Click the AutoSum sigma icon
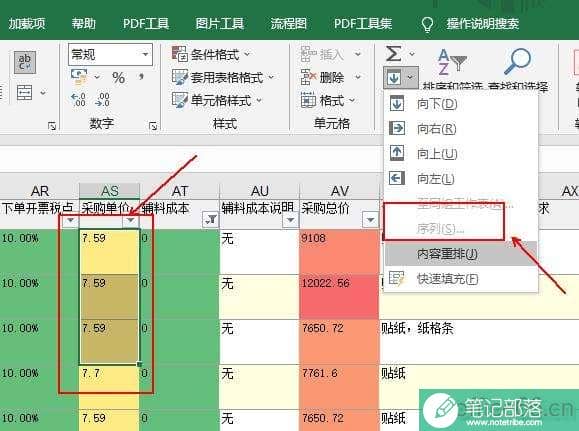579x431 pixels. pos(394,54)
